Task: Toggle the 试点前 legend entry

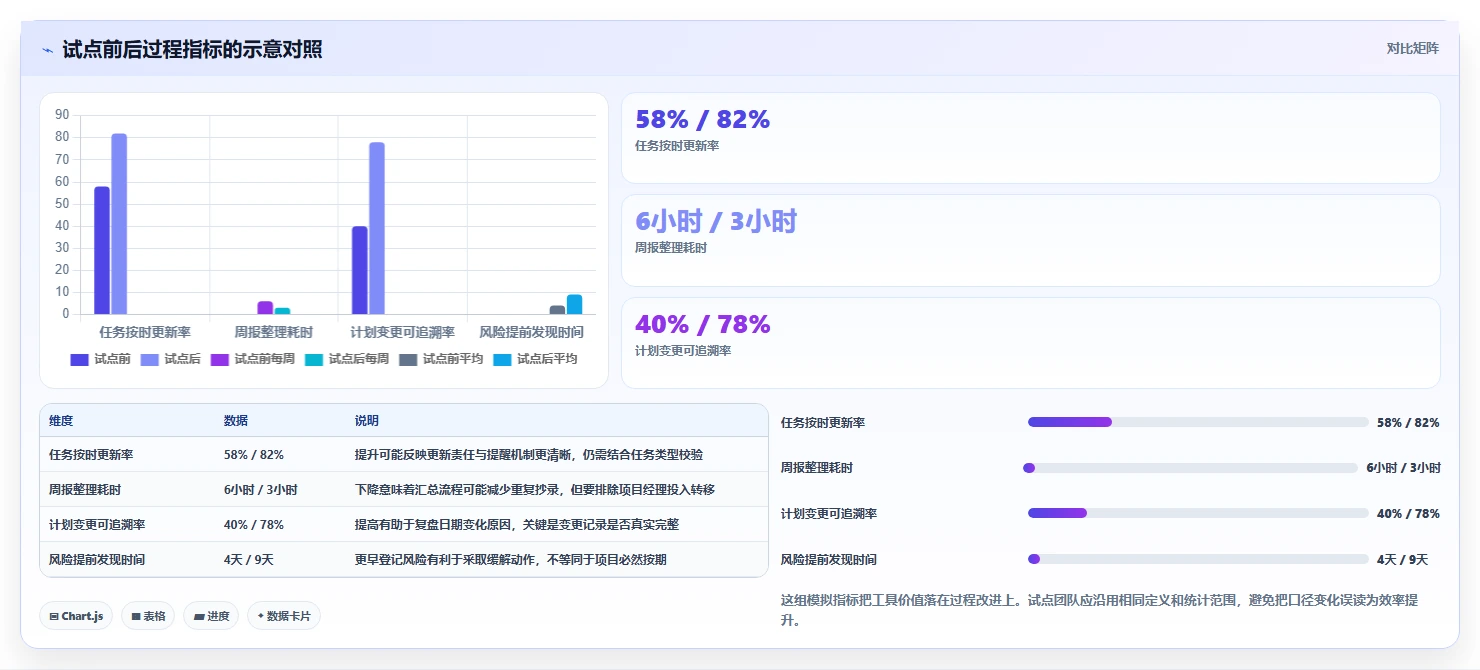Action: click(x=100, y=359)
